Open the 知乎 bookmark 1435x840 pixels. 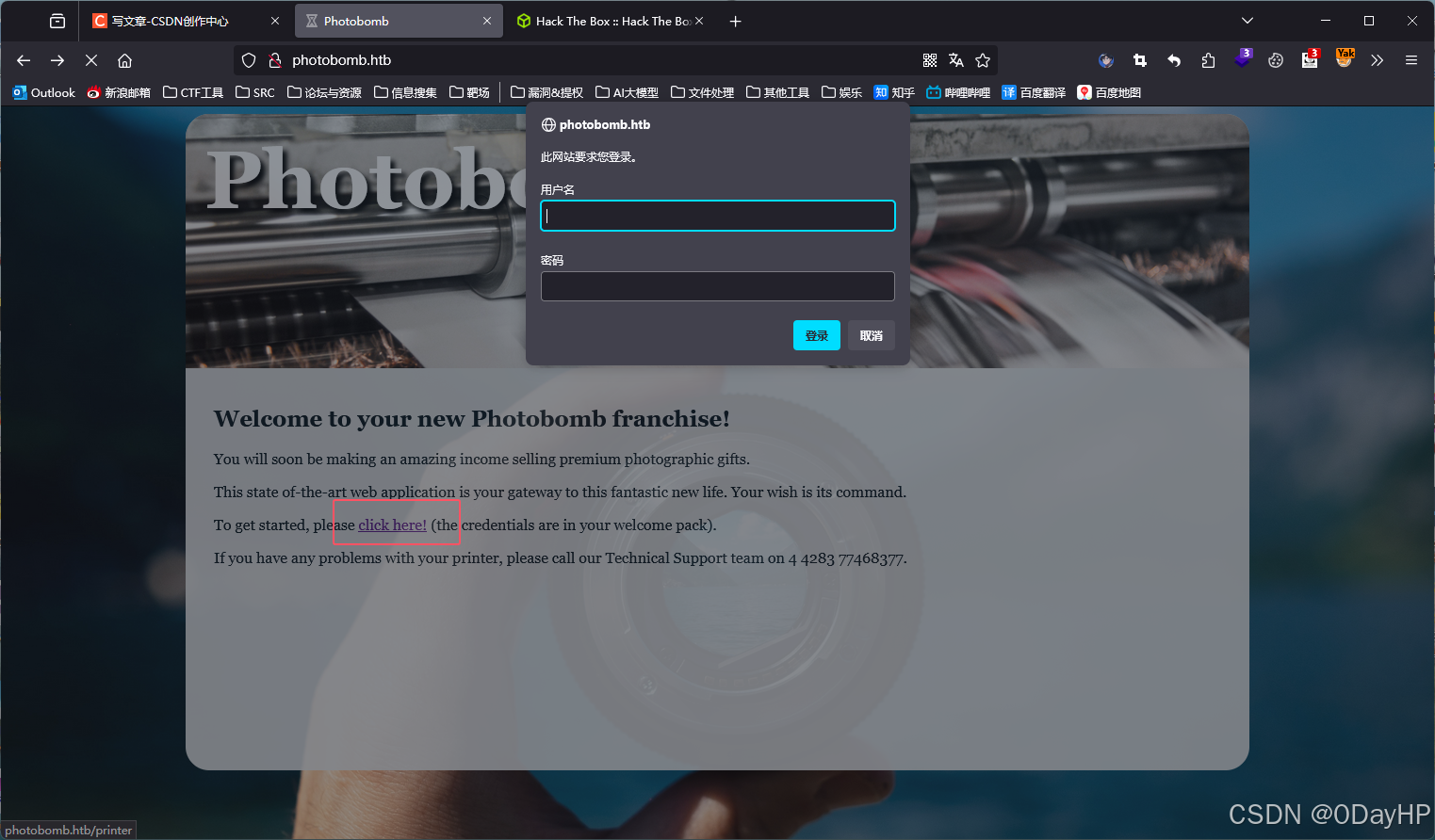[x=894, y=92]
